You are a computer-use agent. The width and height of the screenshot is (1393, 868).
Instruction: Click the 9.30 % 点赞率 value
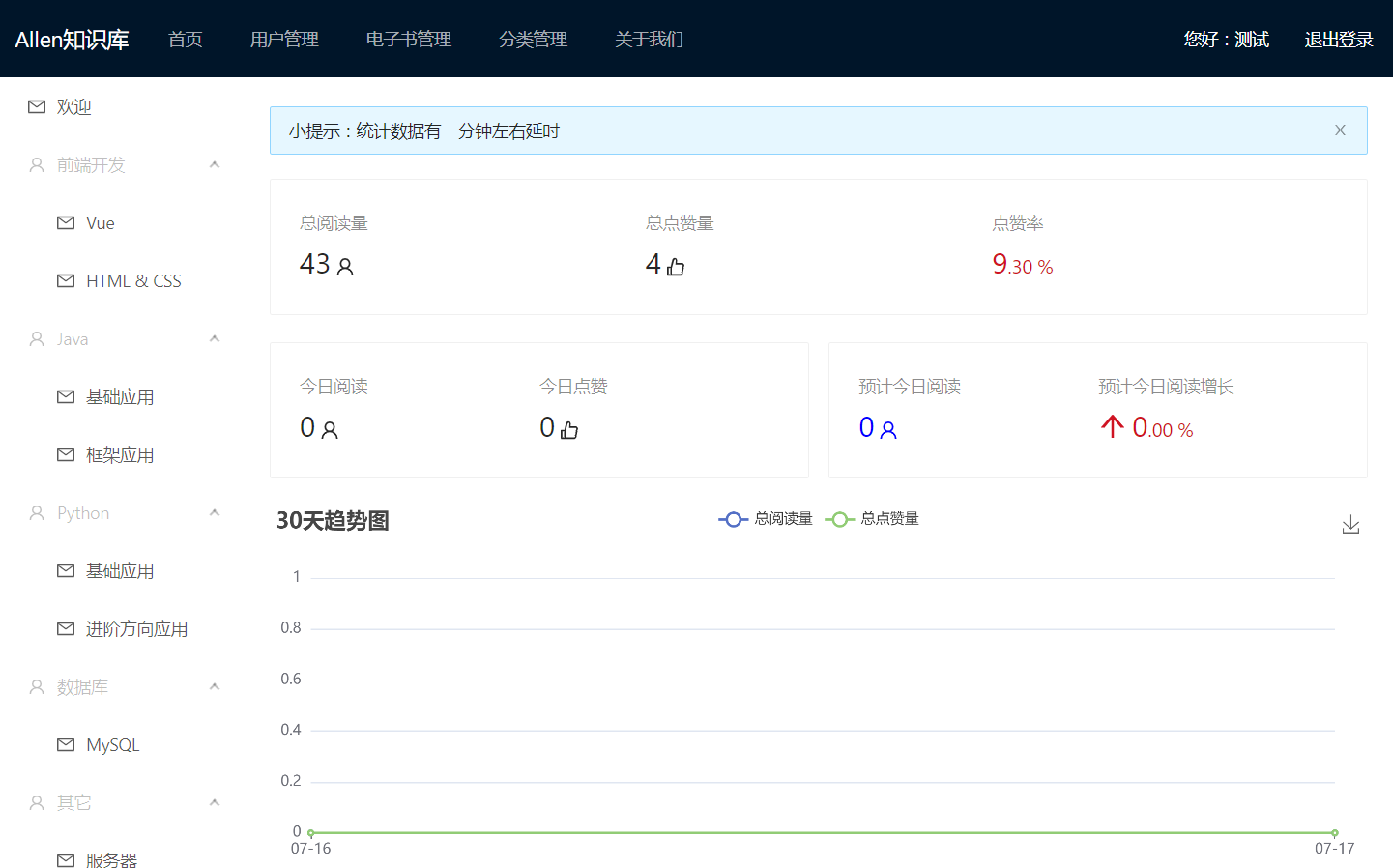click(x=1023, y=265)
